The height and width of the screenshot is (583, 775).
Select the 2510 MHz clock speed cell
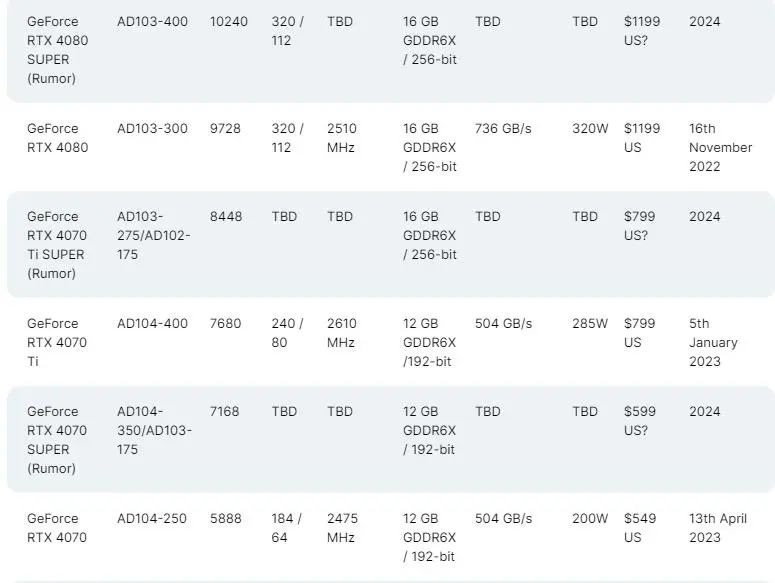pos(342,138)
